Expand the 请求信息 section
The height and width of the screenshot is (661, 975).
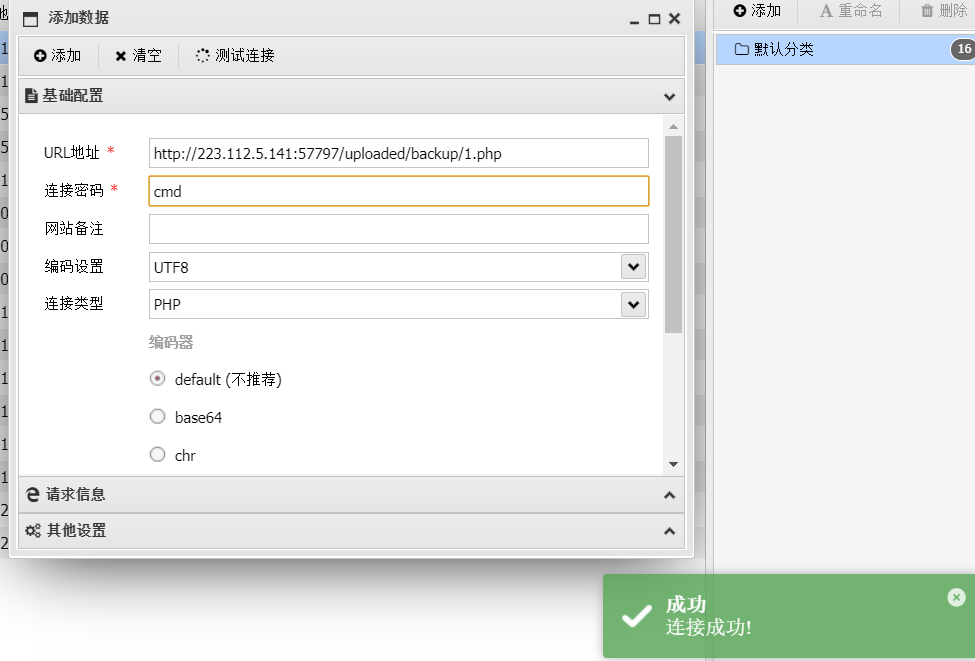(350, 494)
